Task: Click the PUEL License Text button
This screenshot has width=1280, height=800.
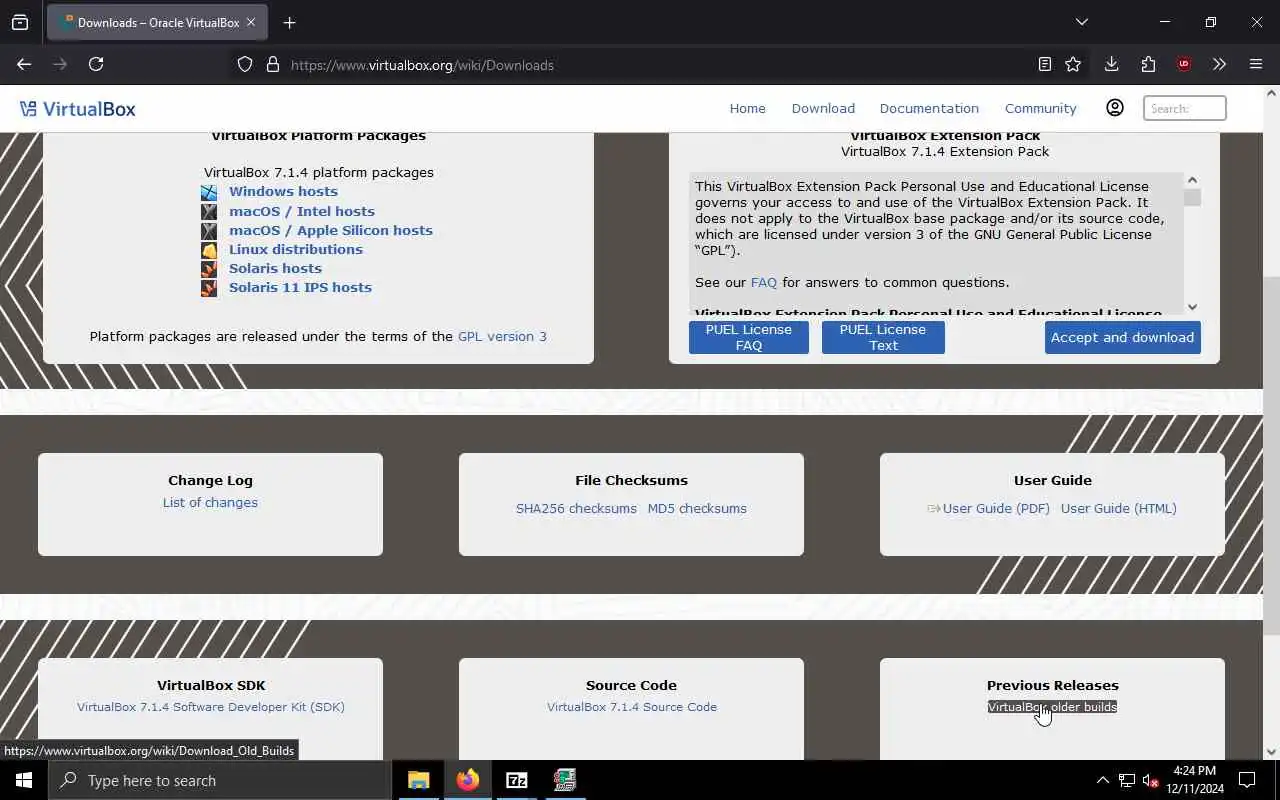Action: (883, 337)
